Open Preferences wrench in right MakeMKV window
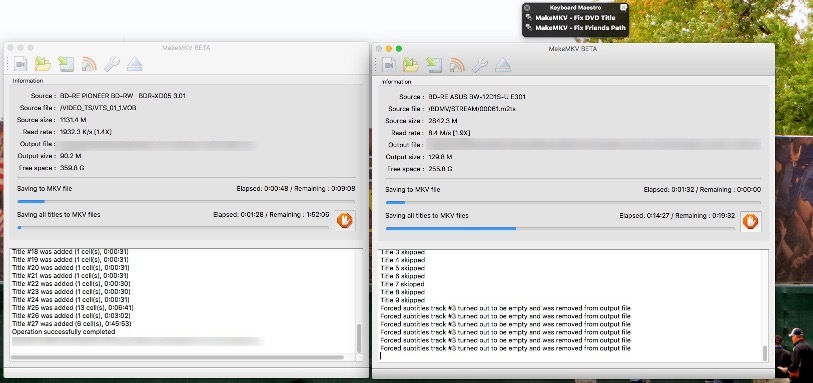 coord(480,65)
